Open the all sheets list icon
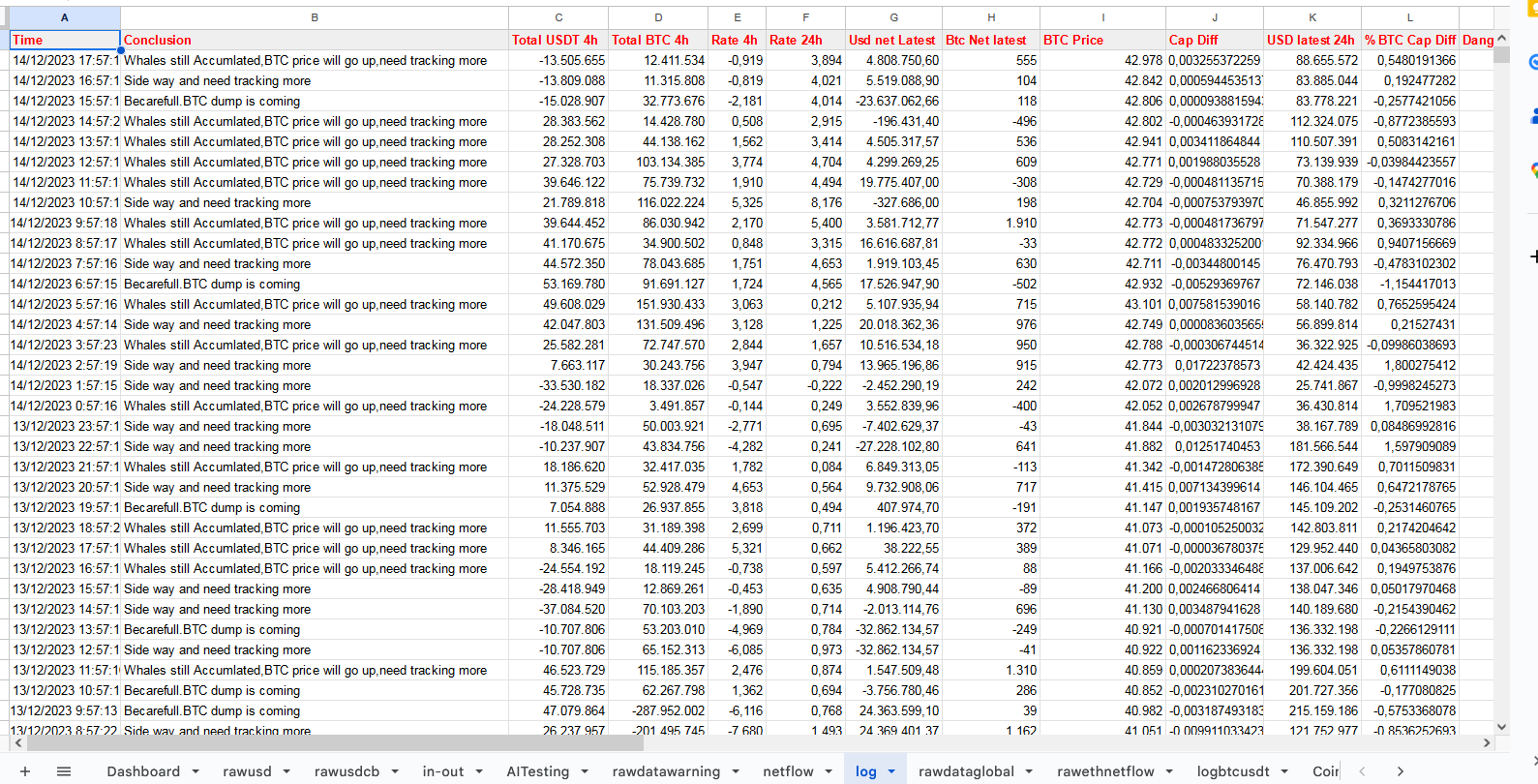This screenshot has width=1538, height=784. 64,771
